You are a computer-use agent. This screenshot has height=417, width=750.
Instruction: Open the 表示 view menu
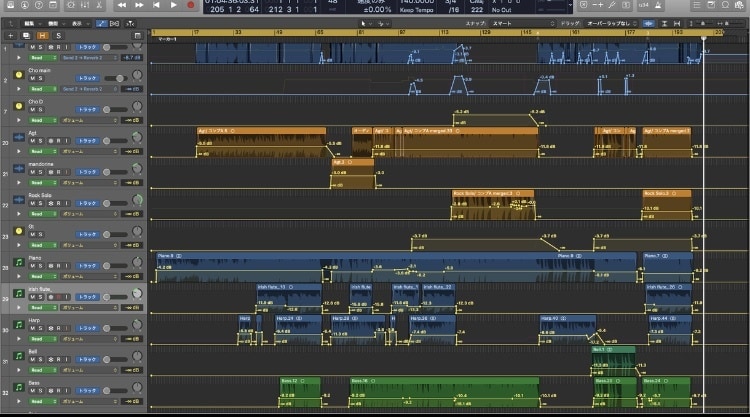79,23
